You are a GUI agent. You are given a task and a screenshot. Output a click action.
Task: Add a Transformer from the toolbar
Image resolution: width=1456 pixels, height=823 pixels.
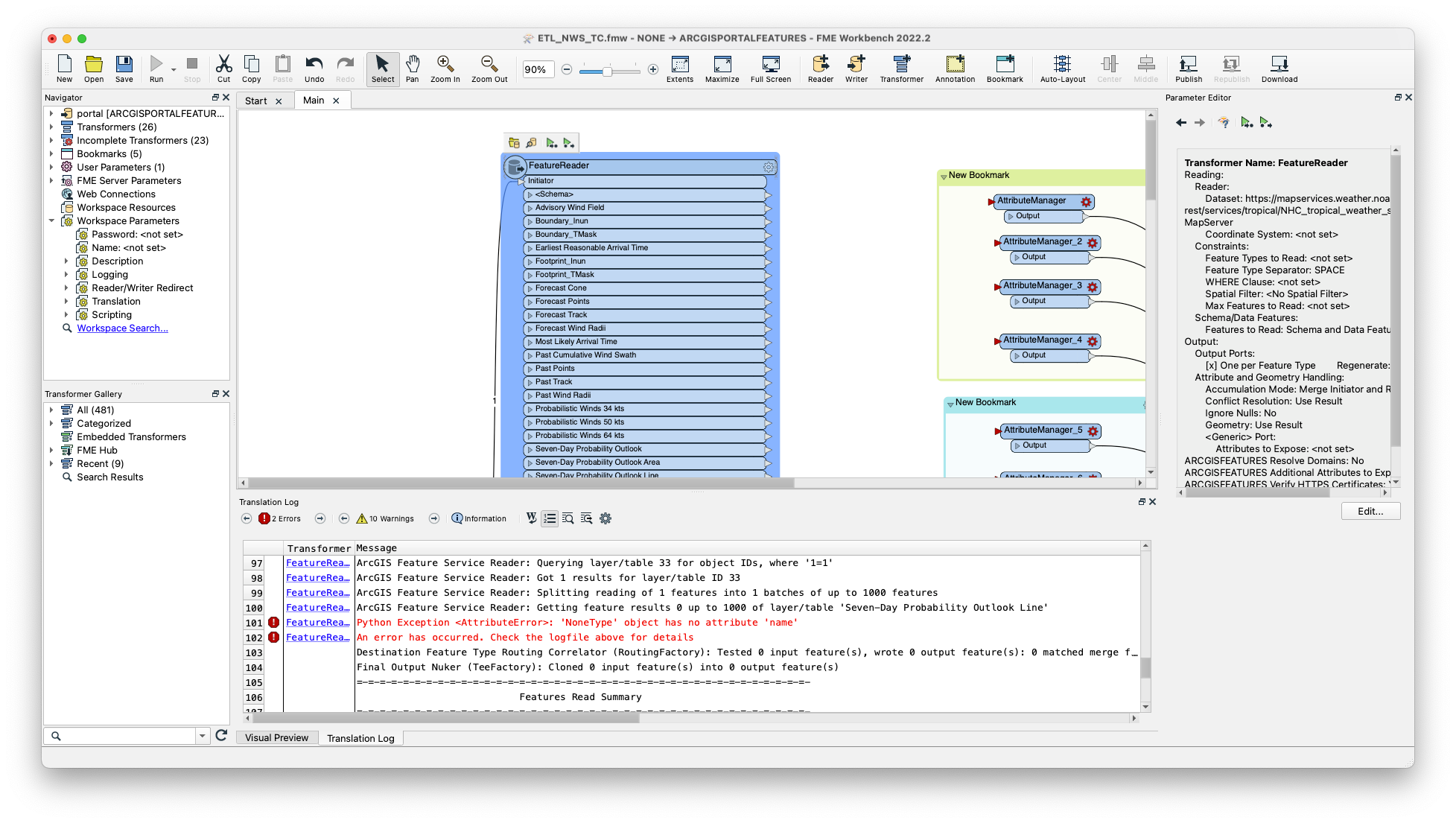[x=902, y=69]
